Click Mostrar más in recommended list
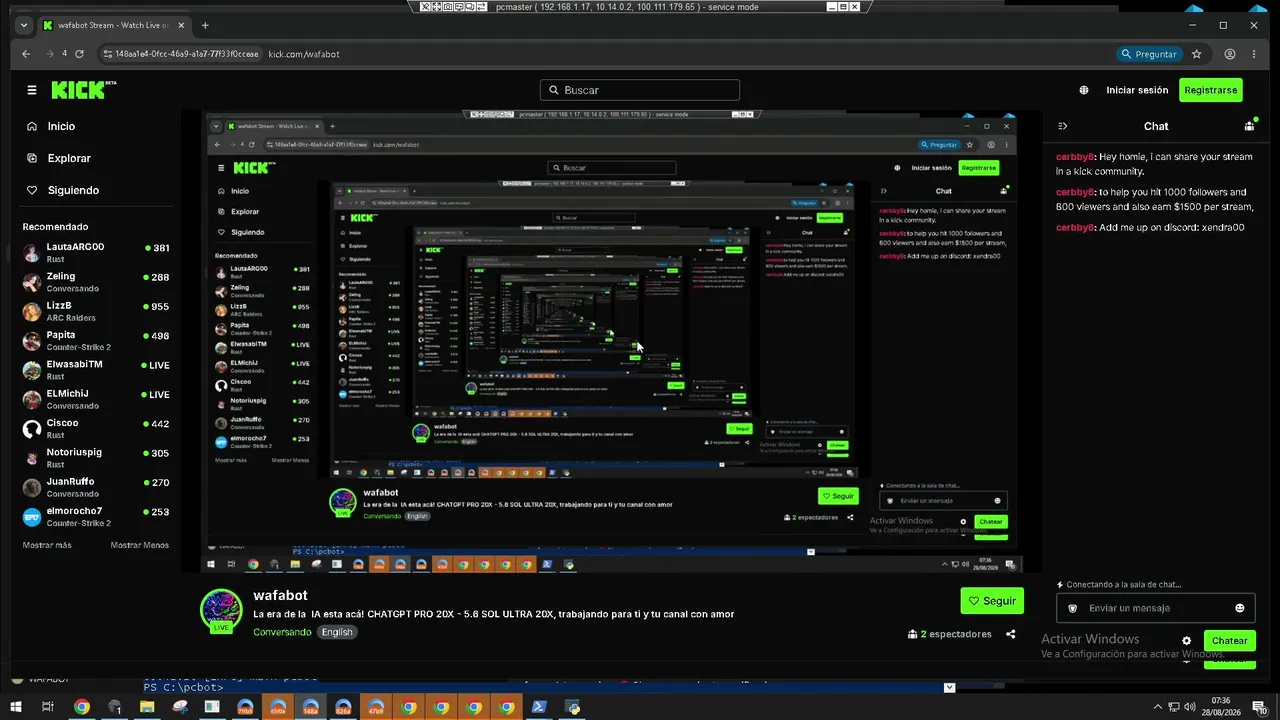This screenshot has width=1280, height=720. coord(47,545)
